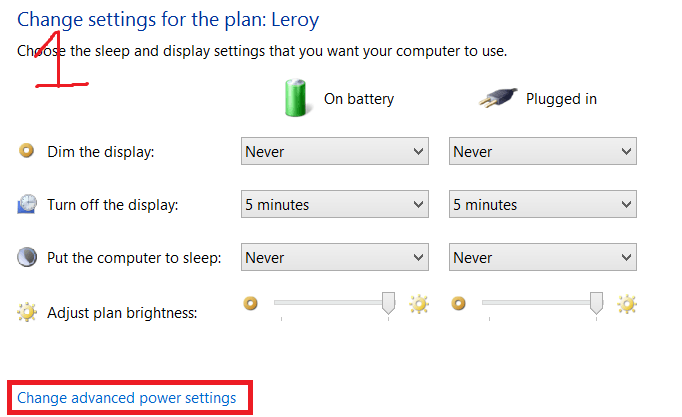682x417 pixels.
Task: Click high brightness icon for Plugged in slider
Action: click(626, 303)
